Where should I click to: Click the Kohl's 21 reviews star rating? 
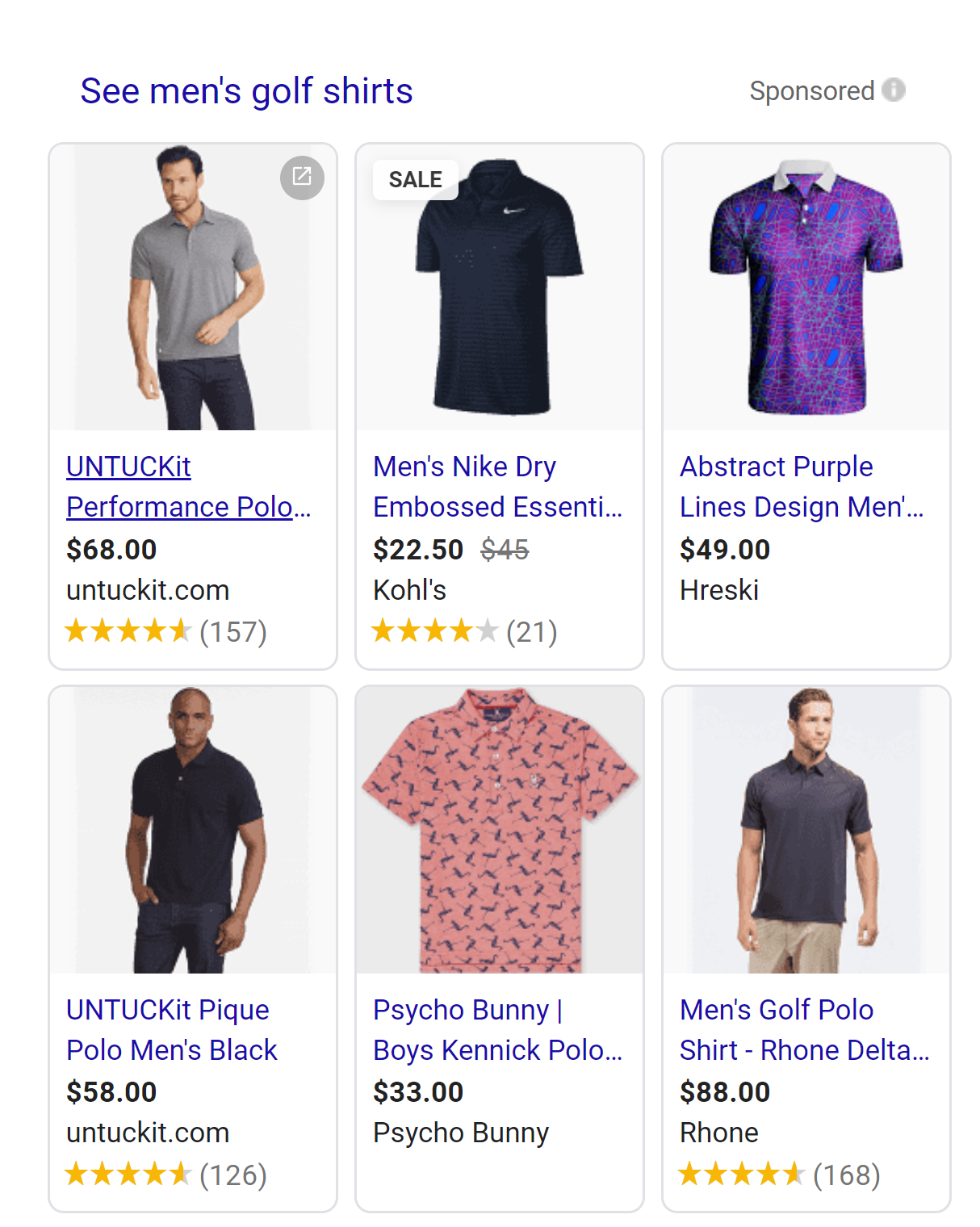(464, 632)
